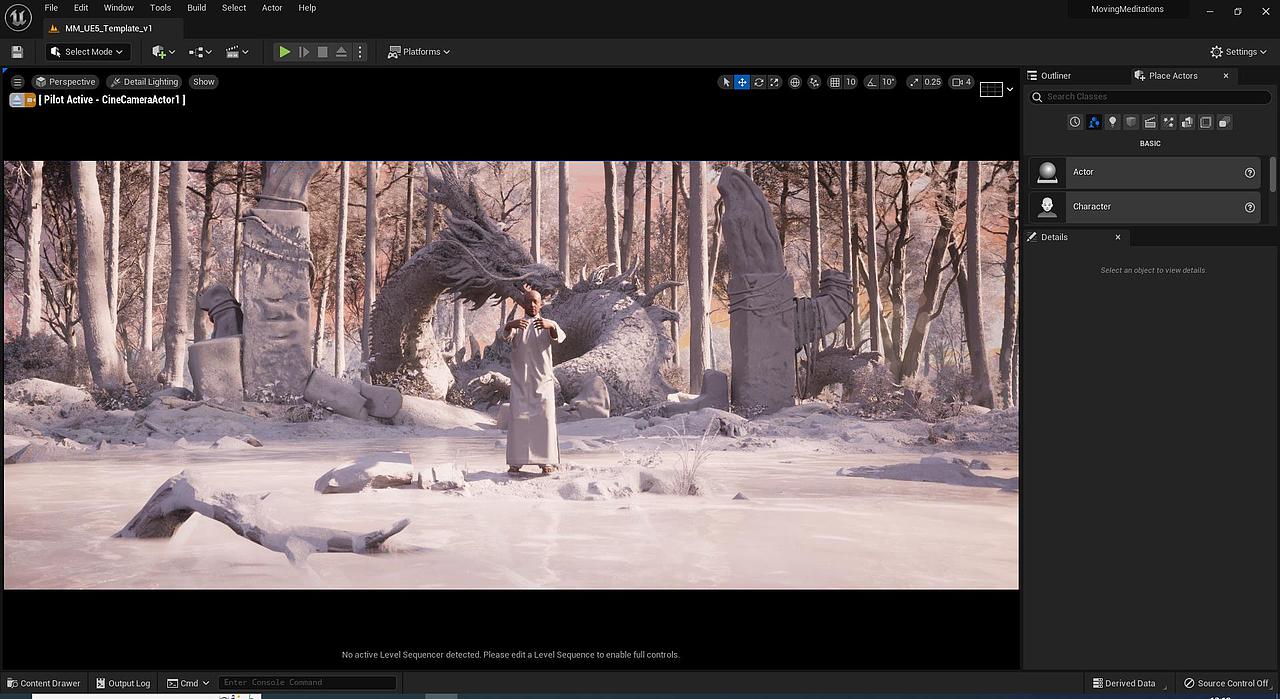This screenshot has width=1280, height=699.
Task: Change scale snap value 0.25
Action: click(933, 82)
